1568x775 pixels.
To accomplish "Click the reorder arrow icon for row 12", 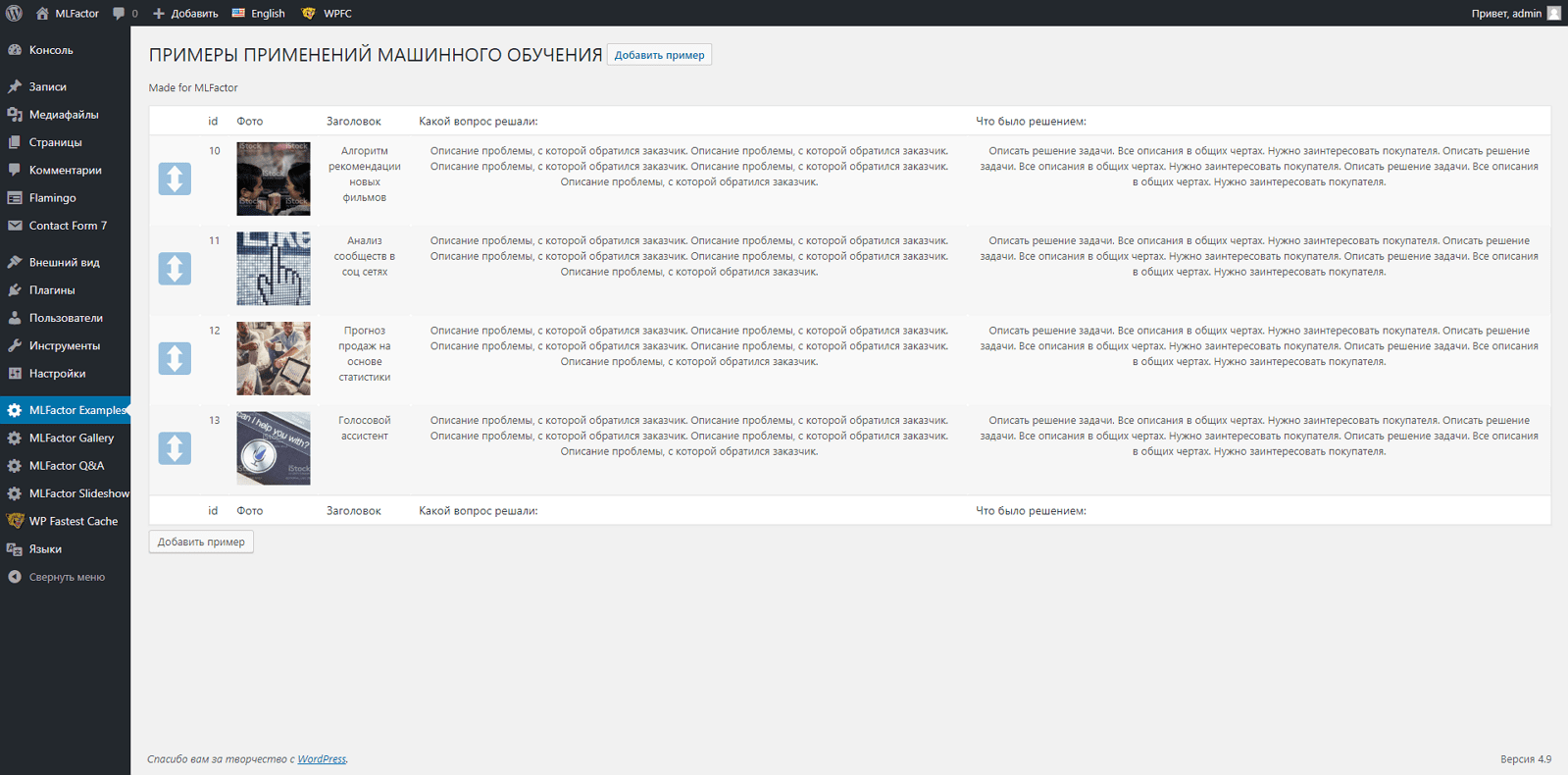I will (x=175, y=359).
